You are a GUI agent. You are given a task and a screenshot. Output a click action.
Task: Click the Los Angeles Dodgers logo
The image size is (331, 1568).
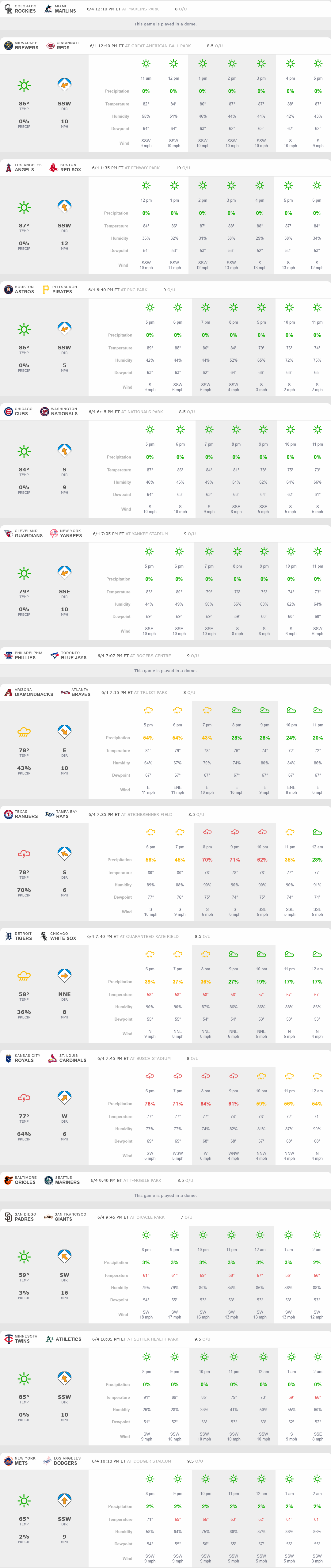tap(48, 1460)
